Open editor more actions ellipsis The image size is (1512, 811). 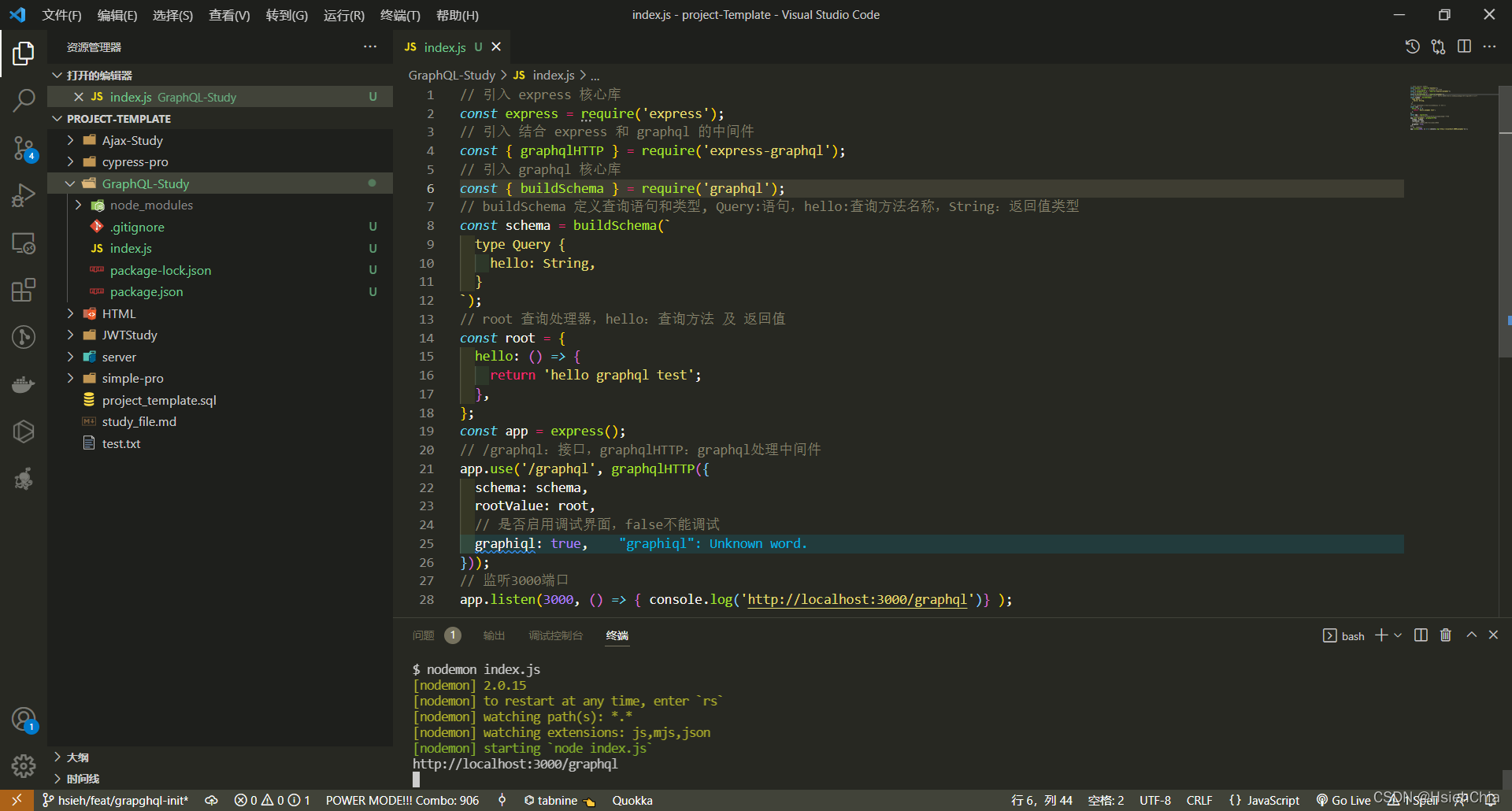1489,47
